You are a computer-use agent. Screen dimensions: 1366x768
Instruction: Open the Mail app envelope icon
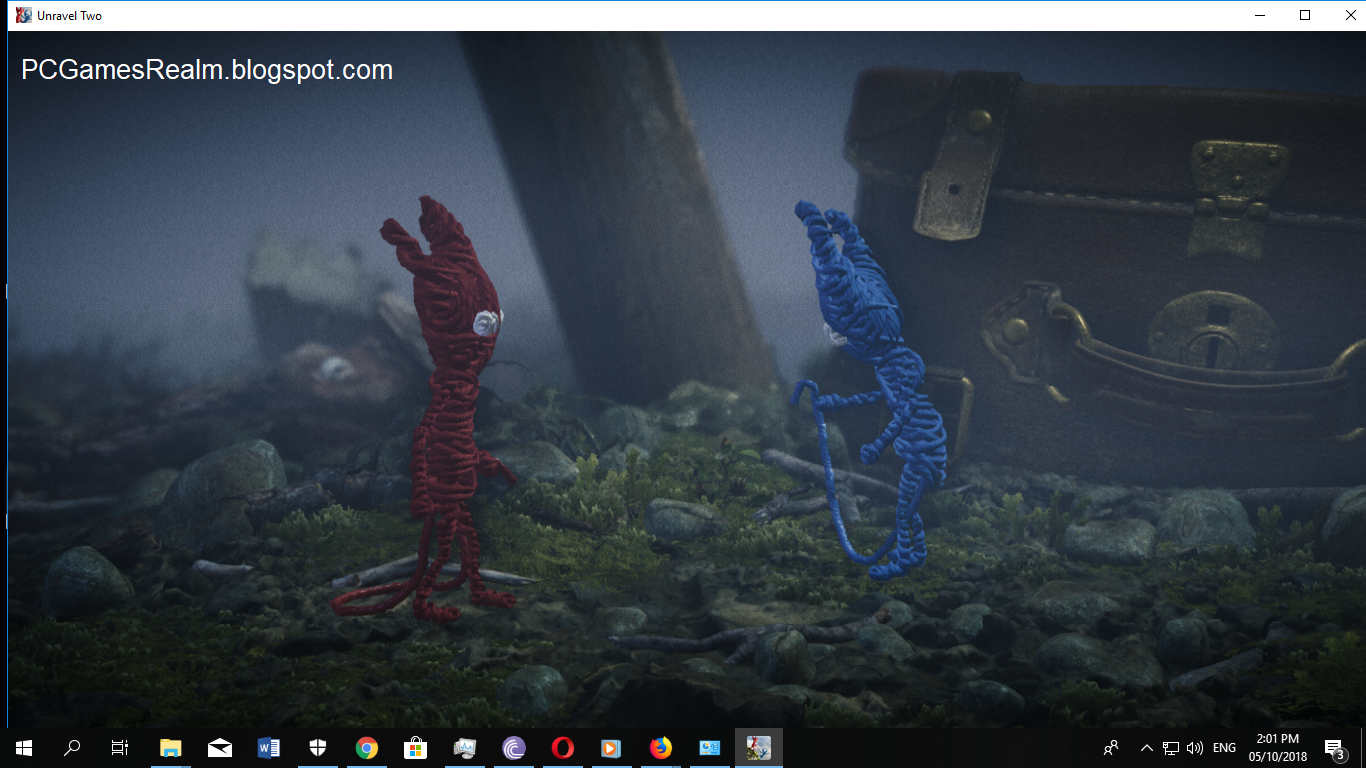pyautogui.click(x=220, y=748)
